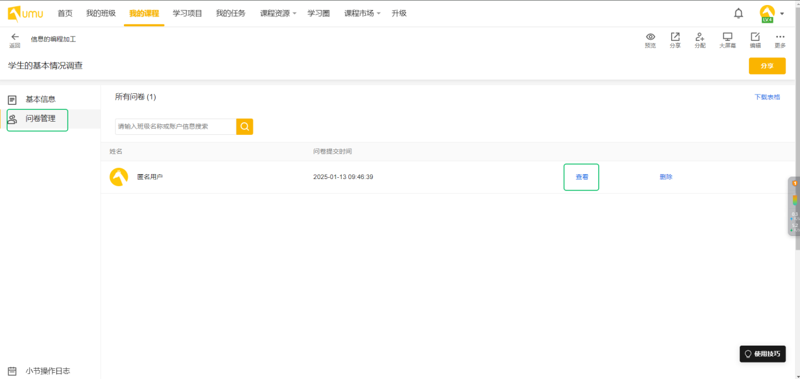Focus the class name or account search field
800x379 pixels.
(176, 127)
